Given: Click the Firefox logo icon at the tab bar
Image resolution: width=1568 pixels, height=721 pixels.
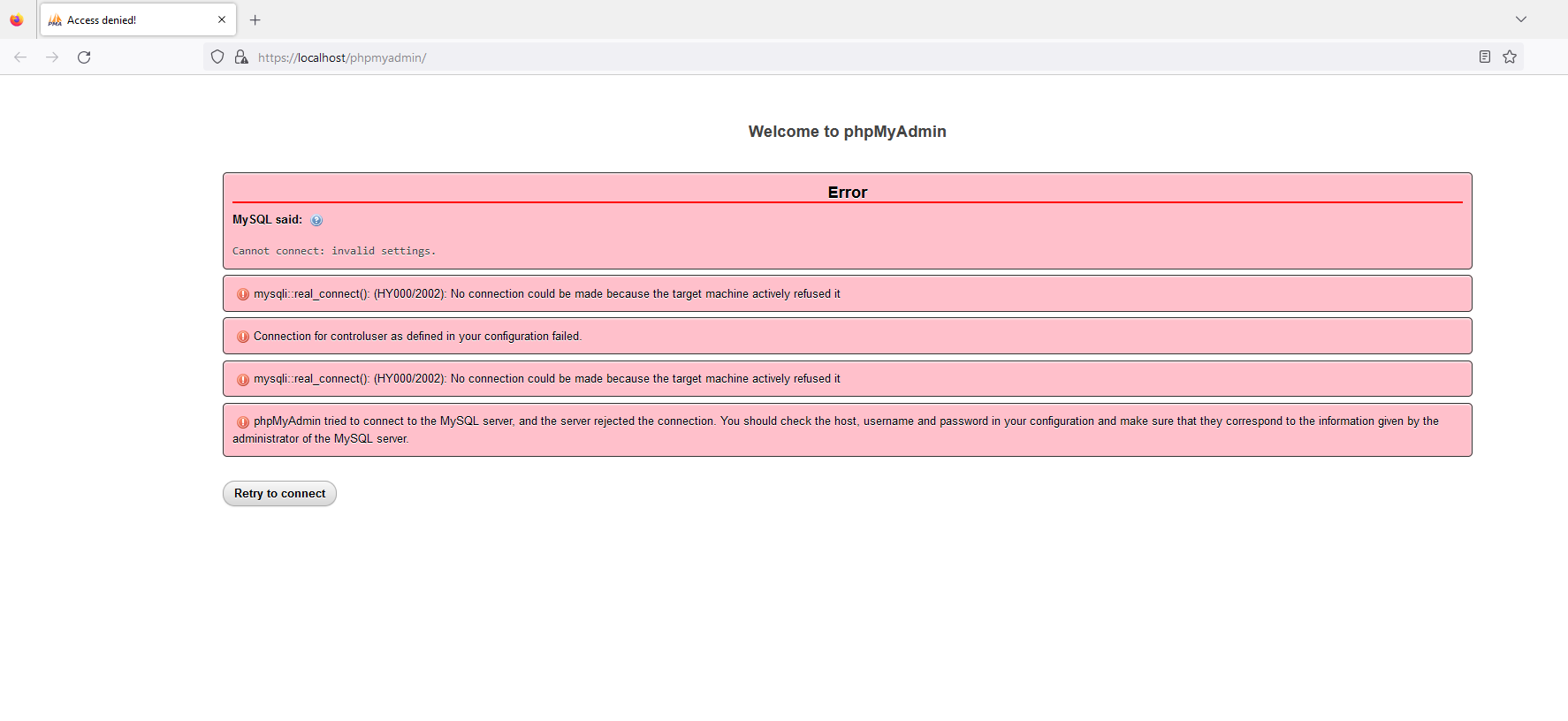Looking at the screenshot, I should coord(17,19).
